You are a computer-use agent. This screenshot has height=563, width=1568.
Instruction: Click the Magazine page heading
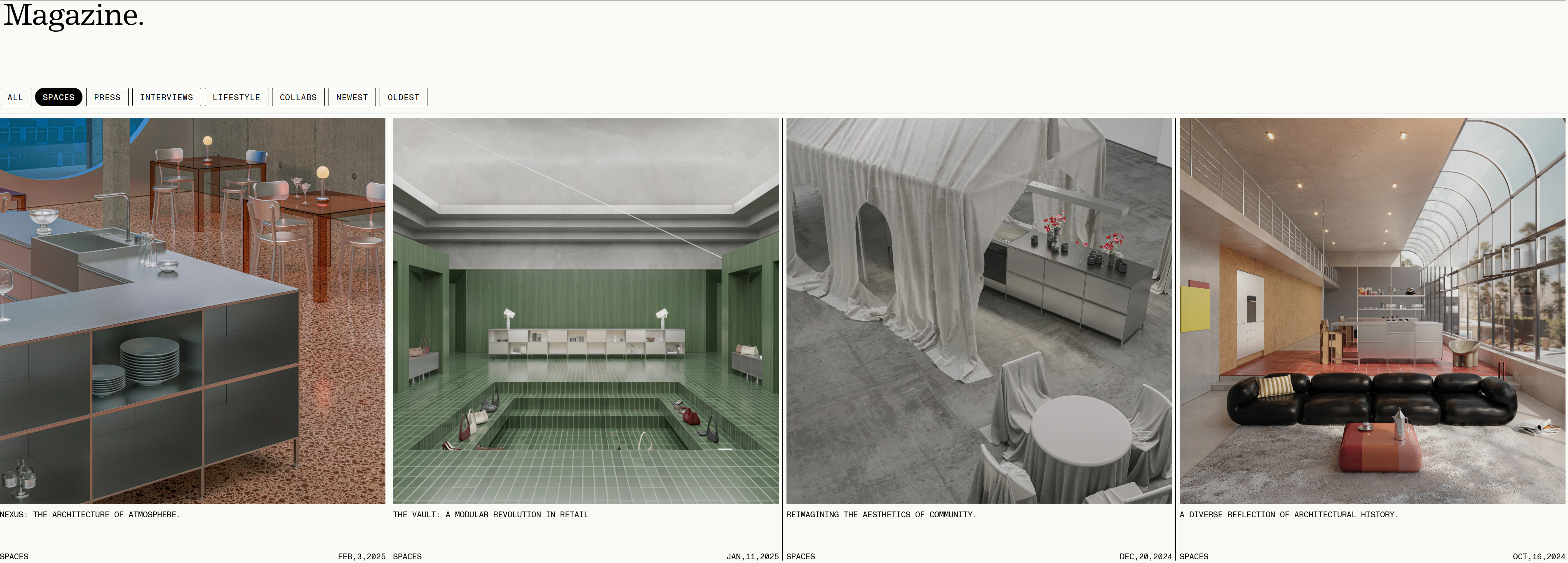(x=73, y=14)
